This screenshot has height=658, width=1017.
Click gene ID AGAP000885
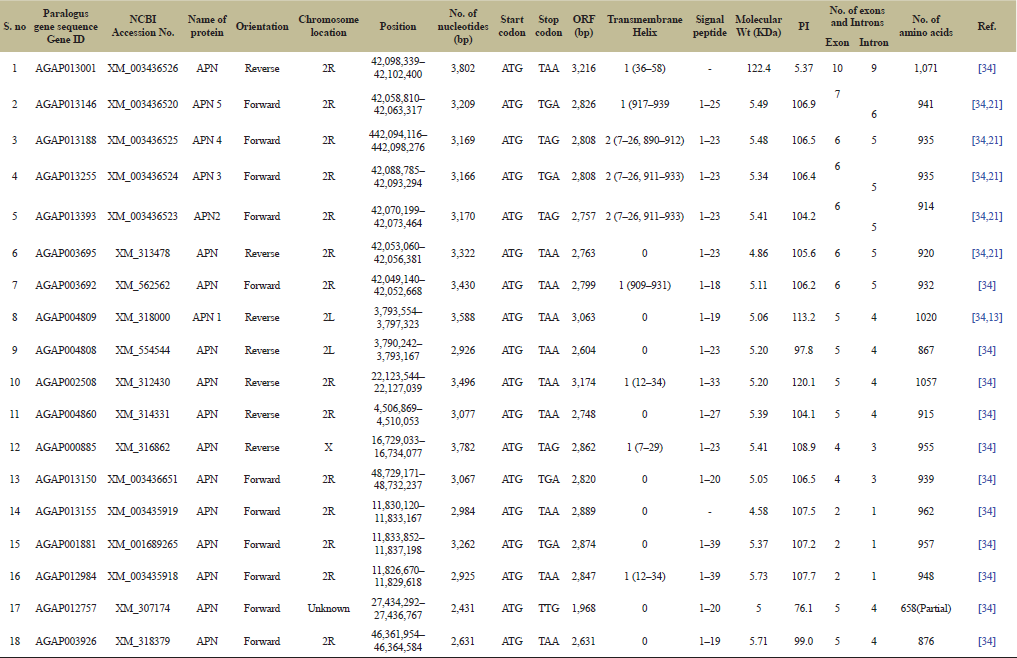[65, 446]
